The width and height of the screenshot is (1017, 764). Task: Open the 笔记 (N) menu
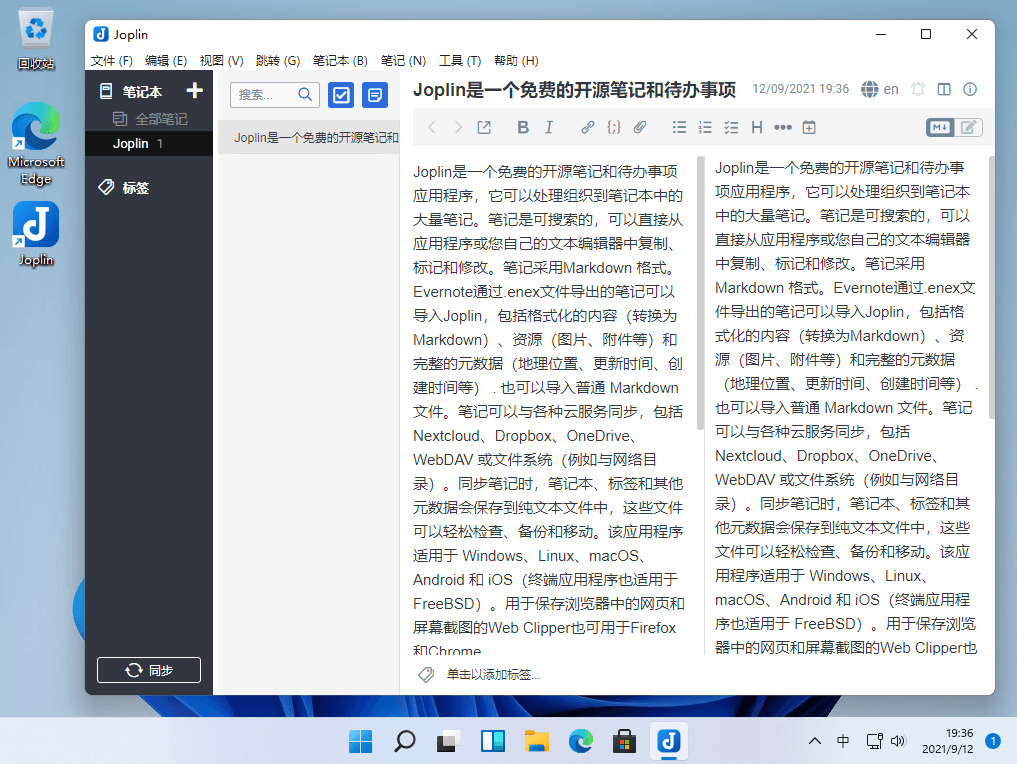click(x=403, y=60)
